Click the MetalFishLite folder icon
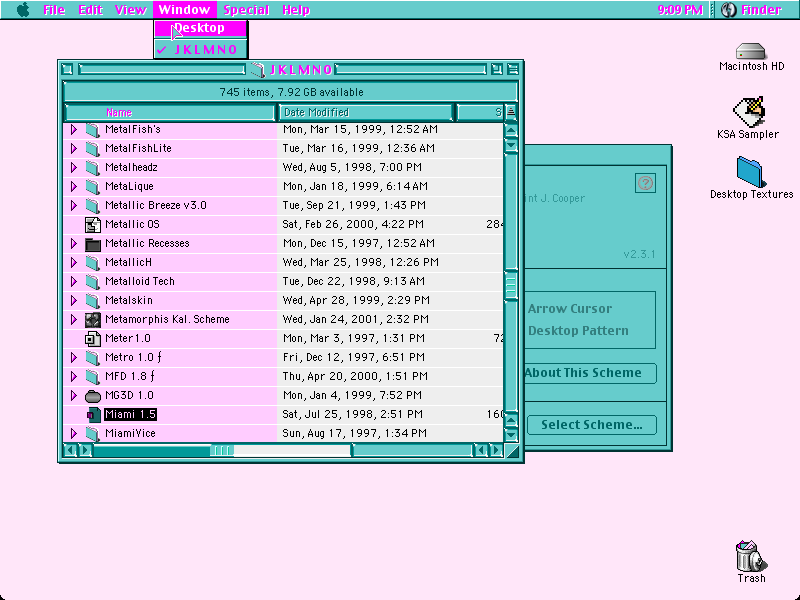Image resolution: width=800 pixels, height=600 pixels. (x=92, y=148)
